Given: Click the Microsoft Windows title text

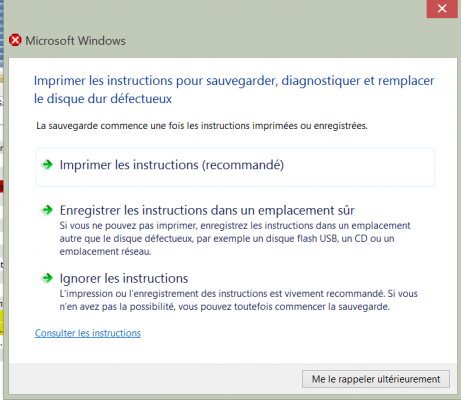Looking at the screenshot, I should (x=75, y=41).
